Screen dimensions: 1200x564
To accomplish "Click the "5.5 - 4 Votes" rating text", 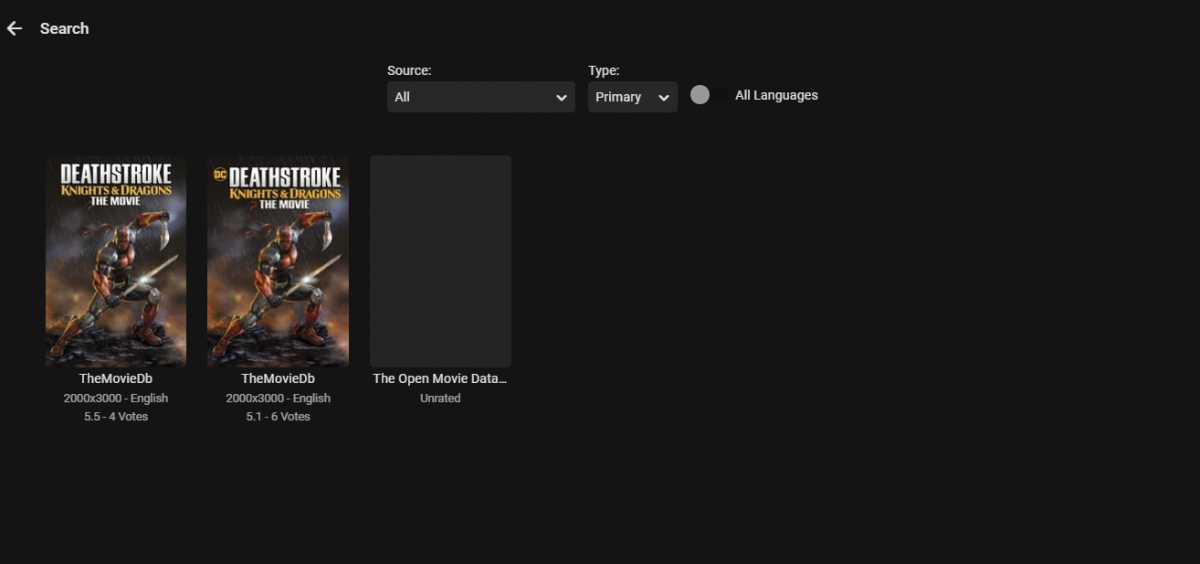I will (x=116, y=416).
